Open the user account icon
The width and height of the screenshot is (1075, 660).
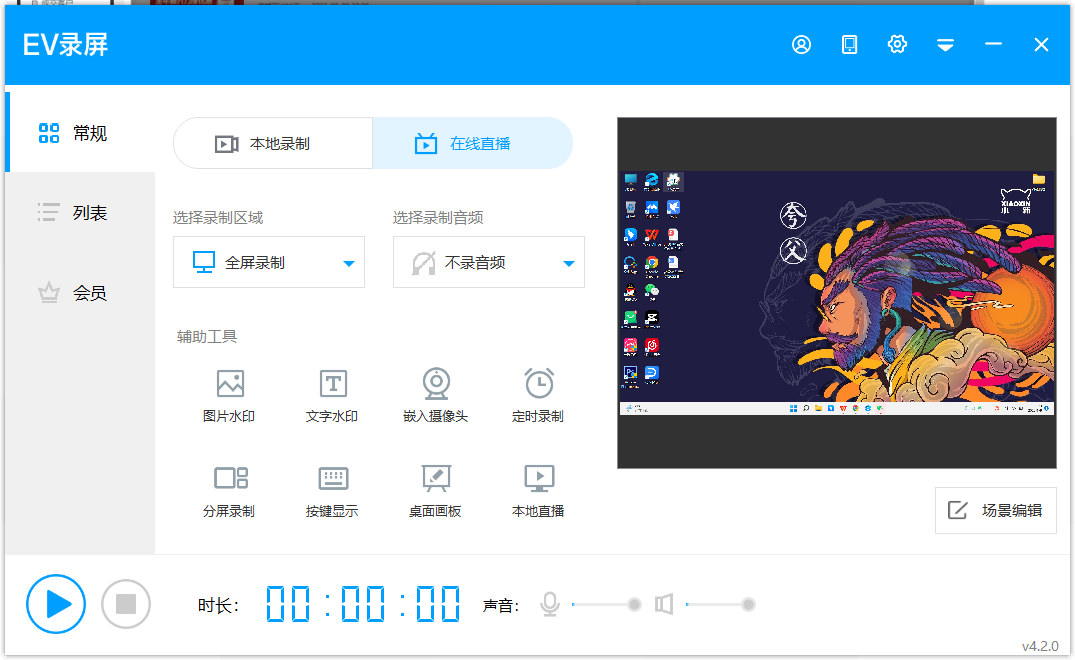click(801, 45)
